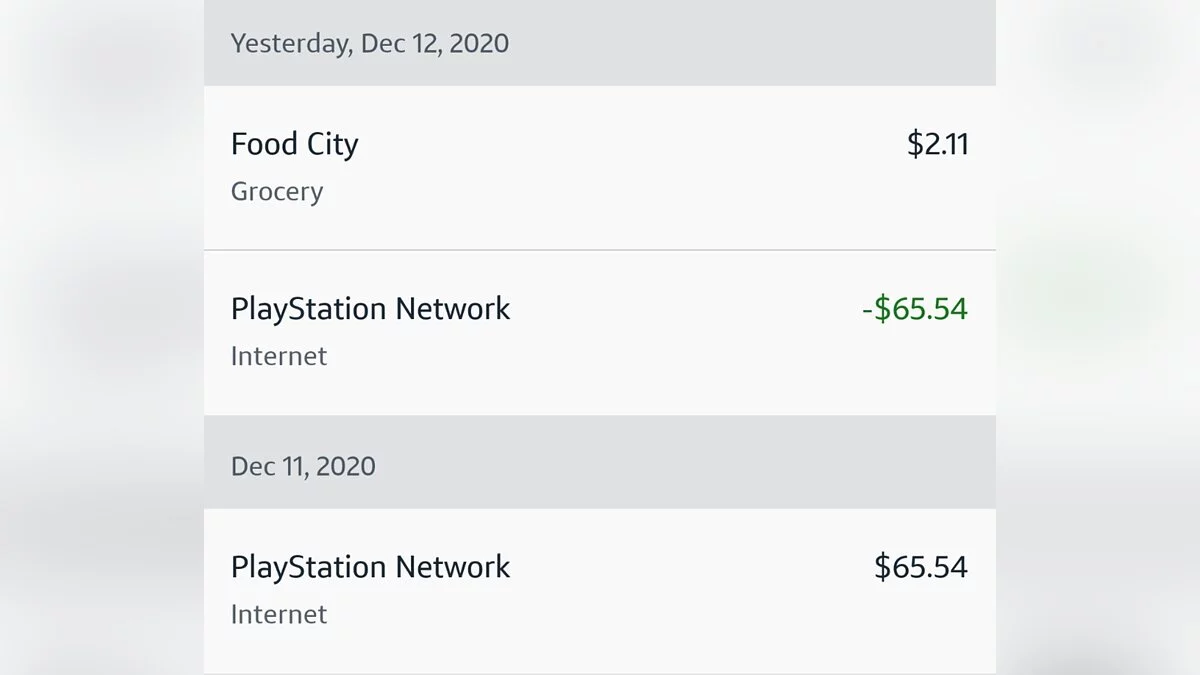Image resolution: width=1200 pixels, height=675 pixels.
Task: Click Internet label under the Dec 11 charge
Action: pyautogui.click(x=279, y=614)
